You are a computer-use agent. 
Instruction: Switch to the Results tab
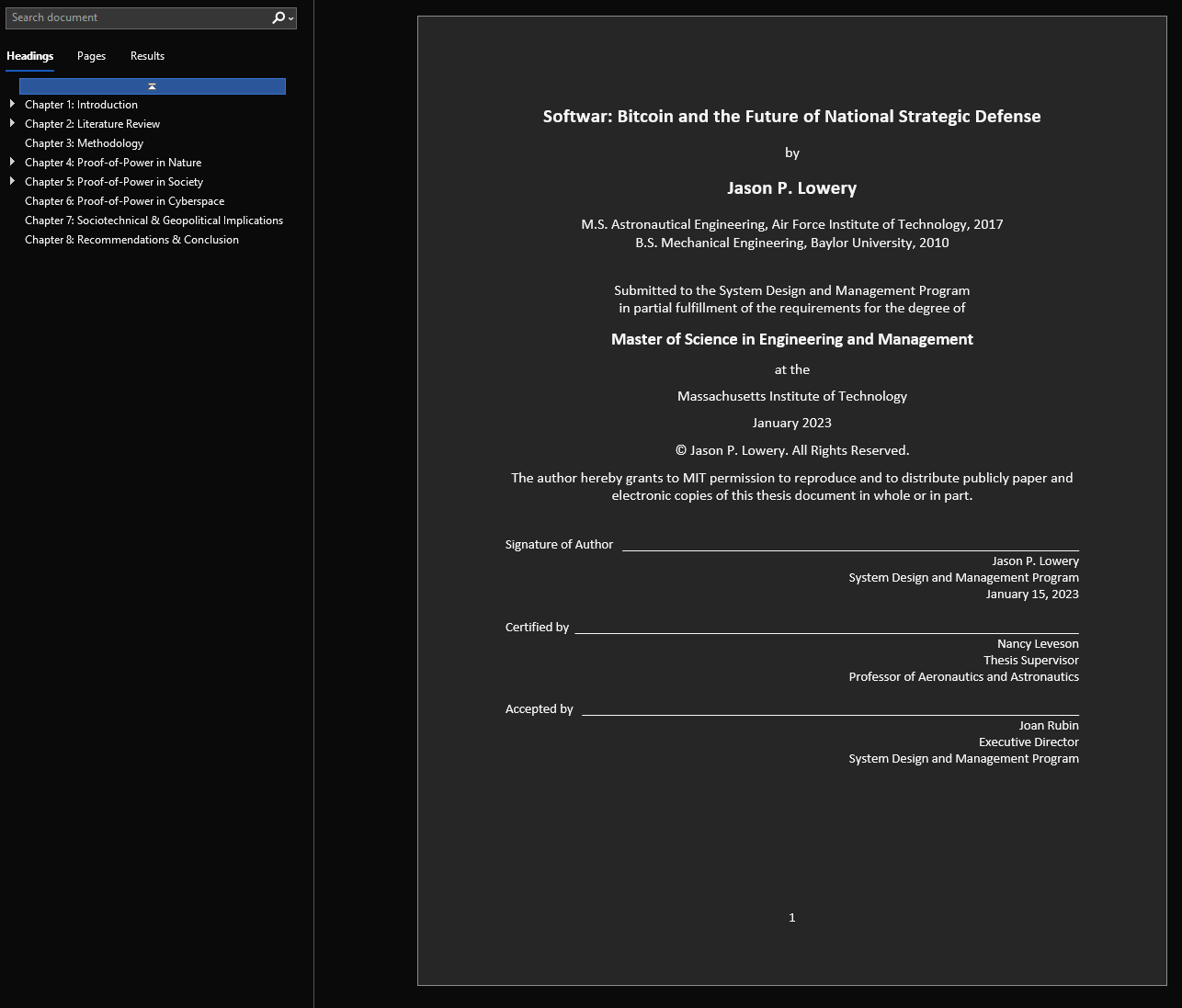(x=147, y=56)
